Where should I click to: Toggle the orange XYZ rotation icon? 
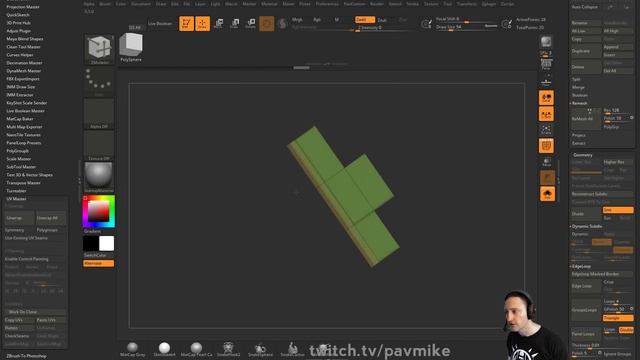click(546, 114)
